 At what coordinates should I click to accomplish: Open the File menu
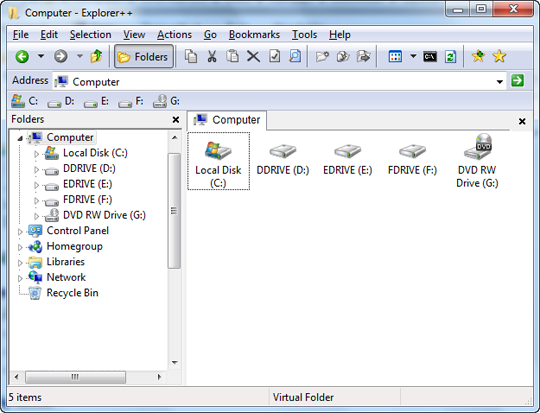pos(21,35)
